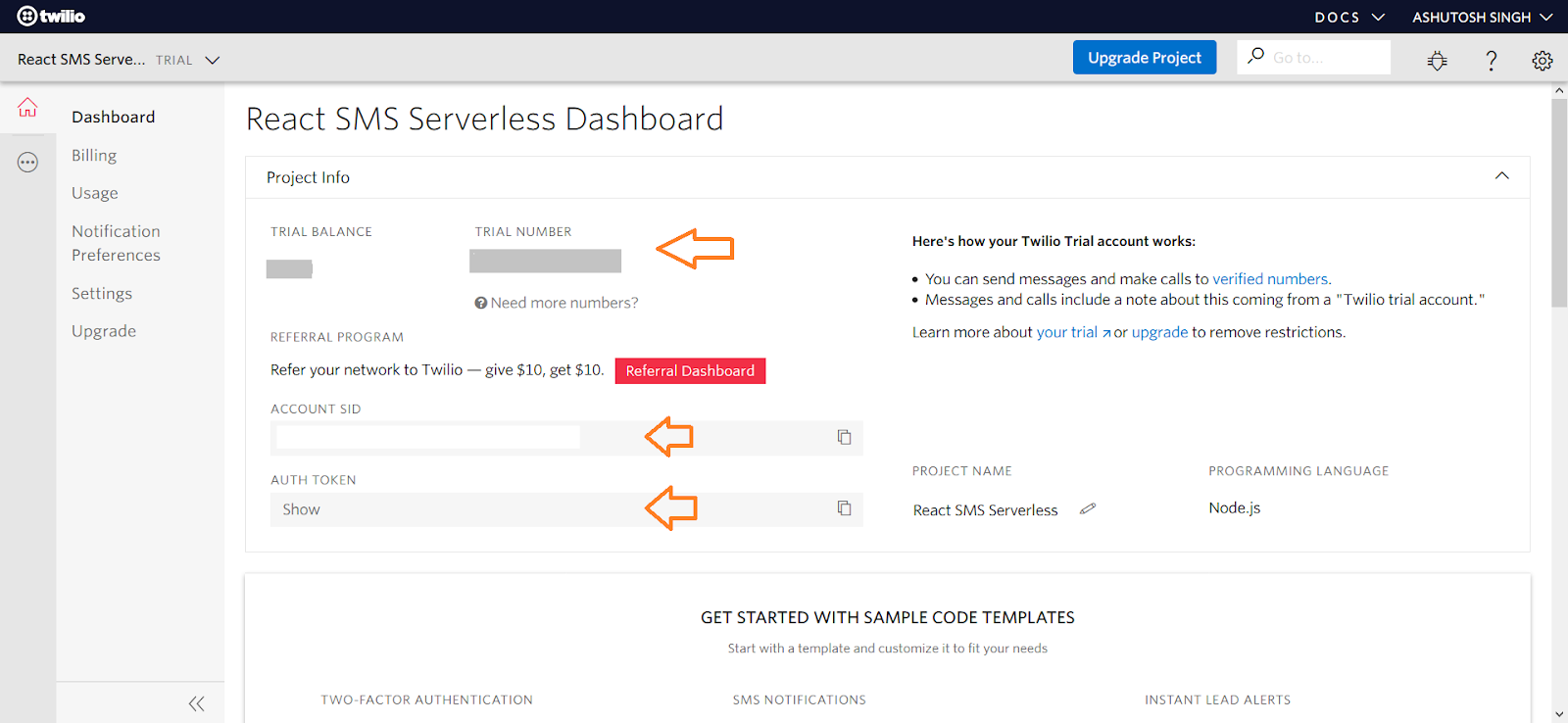Viewport: 1568px width, 723px height.
Task: Select Dashboard in the sidebar
Action: click(113, 117)
